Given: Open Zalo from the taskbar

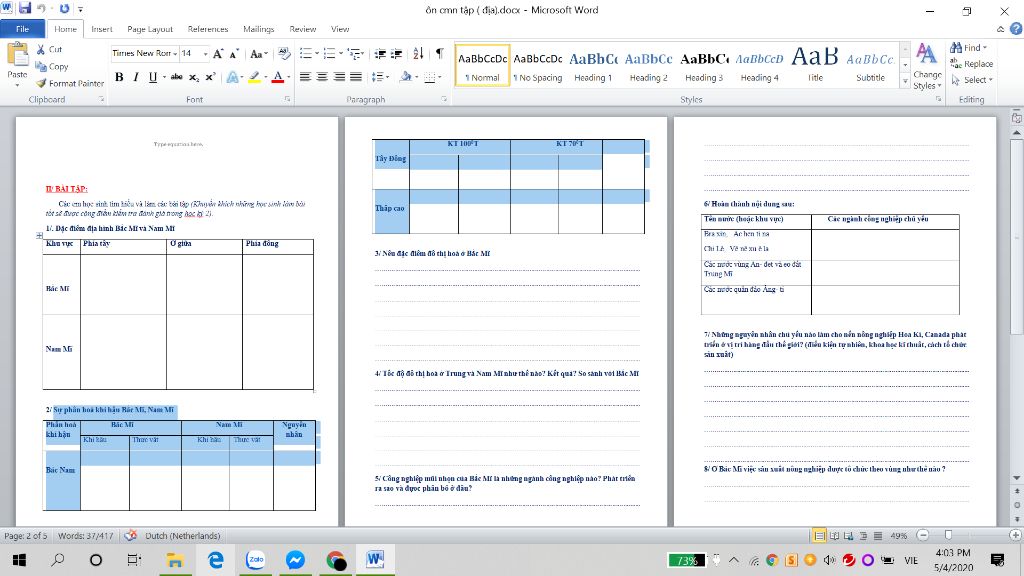Looking at the screenshot, I should coord(256,560).
